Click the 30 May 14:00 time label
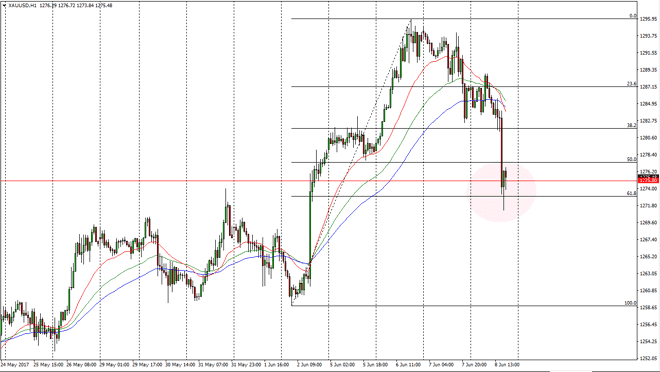The height and width of the screenshot is (372, 660). pos(180,364)
